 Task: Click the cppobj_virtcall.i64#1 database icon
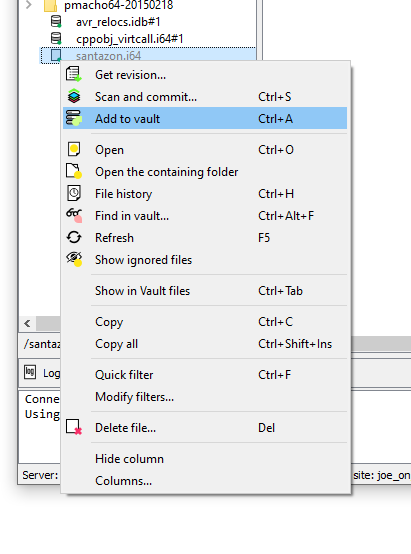[x=56, y=39]
